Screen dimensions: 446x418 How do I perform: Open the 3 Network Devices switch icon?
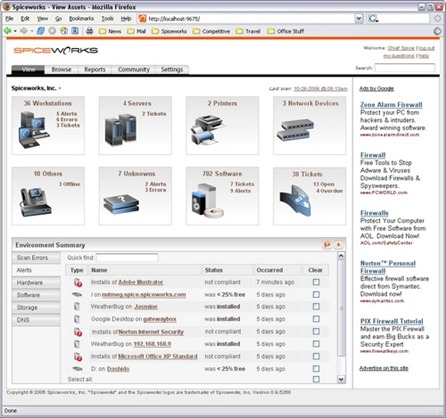295,130
